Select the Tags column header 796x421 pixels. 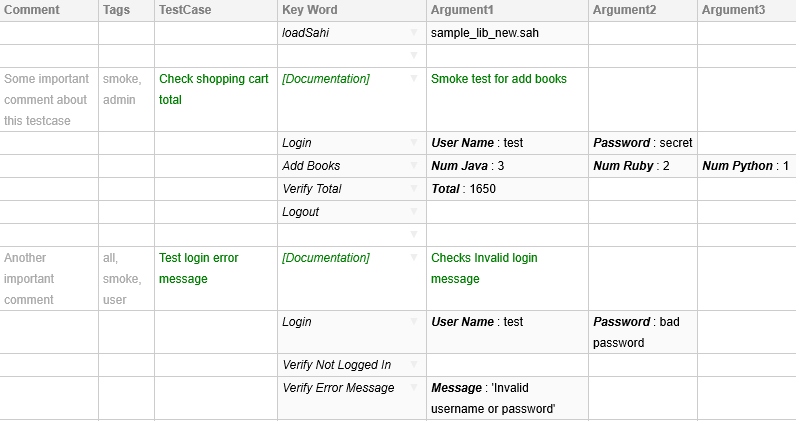116,10
